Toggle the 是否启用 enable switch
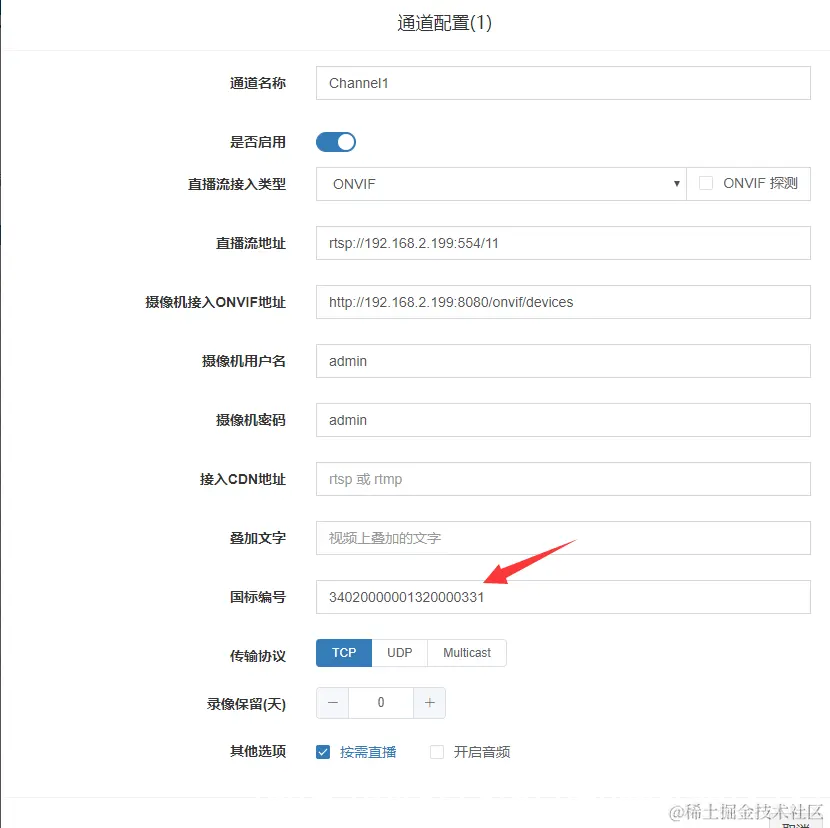 coord(335,142)
